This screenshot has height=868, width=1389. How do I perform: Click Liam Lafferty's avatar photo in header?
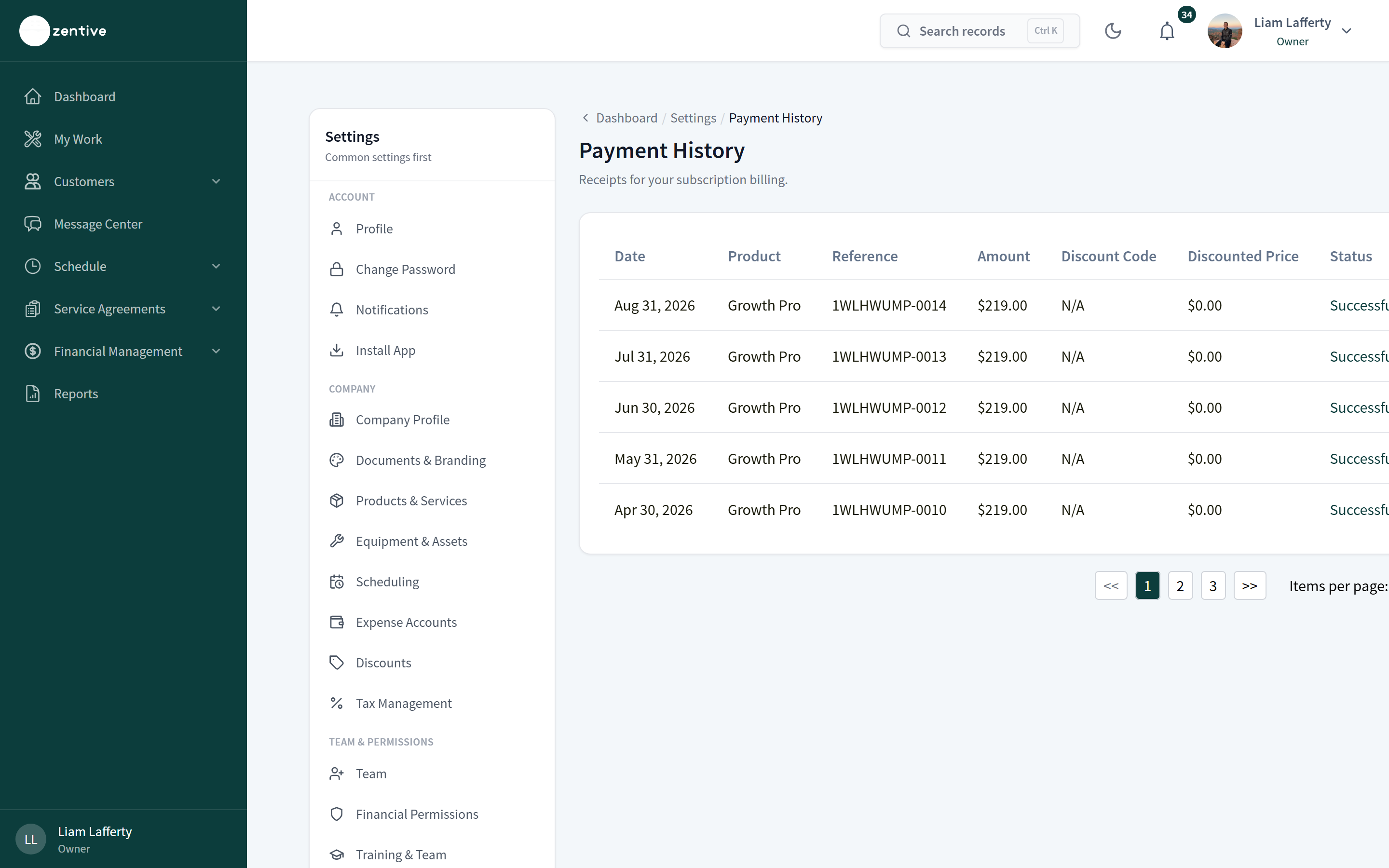[1224, 31]
